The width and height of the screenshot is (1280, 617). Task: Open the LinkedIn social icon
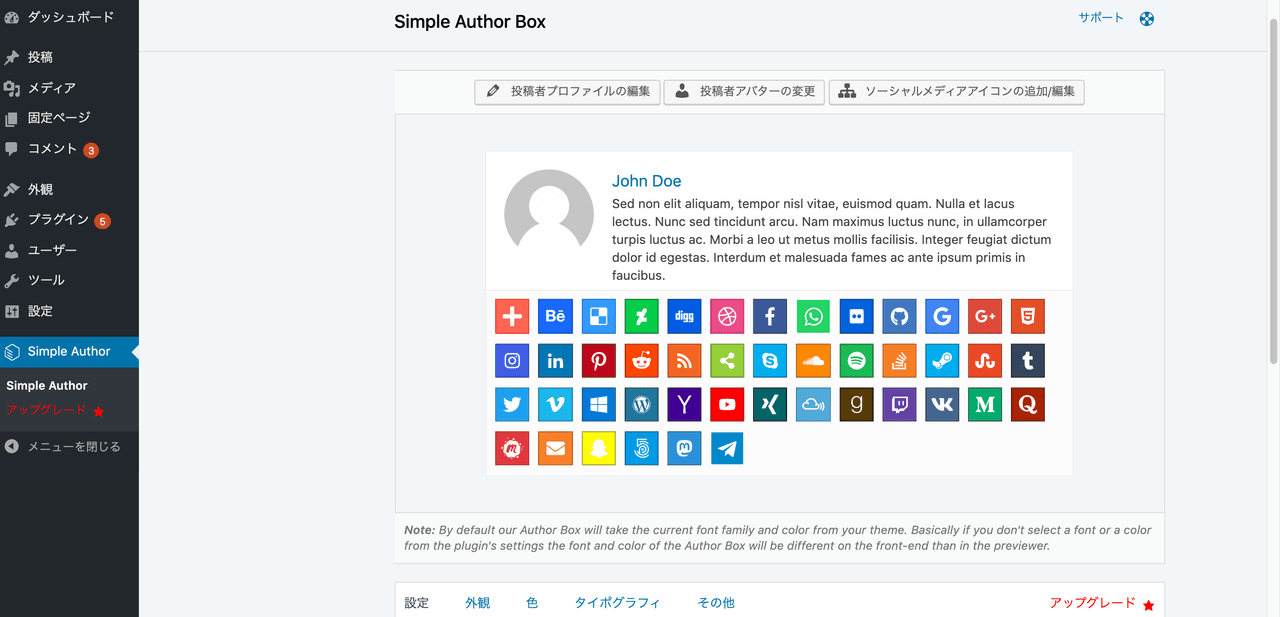(x=555, y=361)
